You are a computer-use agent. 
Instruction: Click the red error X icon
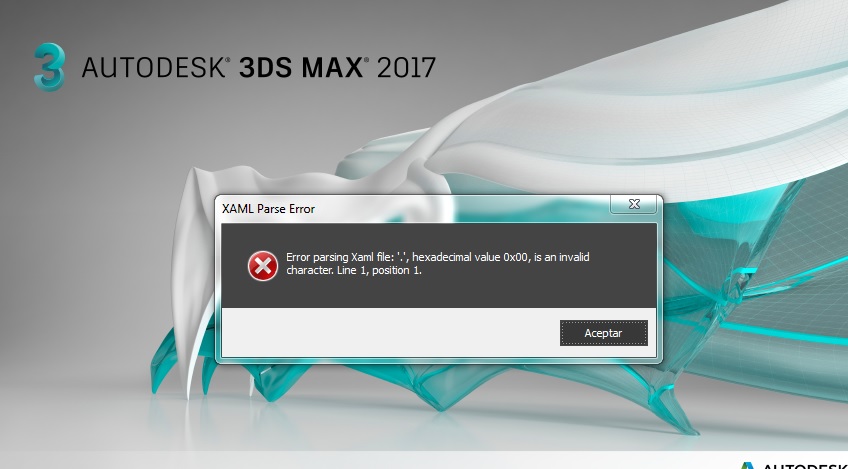tap(263, 266)
